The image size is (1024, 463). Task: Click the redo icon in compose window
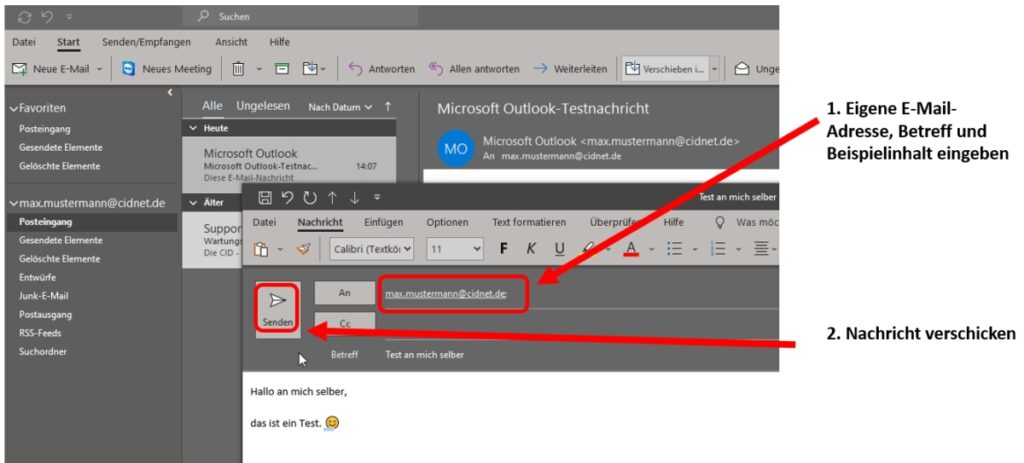pos(310,197)
